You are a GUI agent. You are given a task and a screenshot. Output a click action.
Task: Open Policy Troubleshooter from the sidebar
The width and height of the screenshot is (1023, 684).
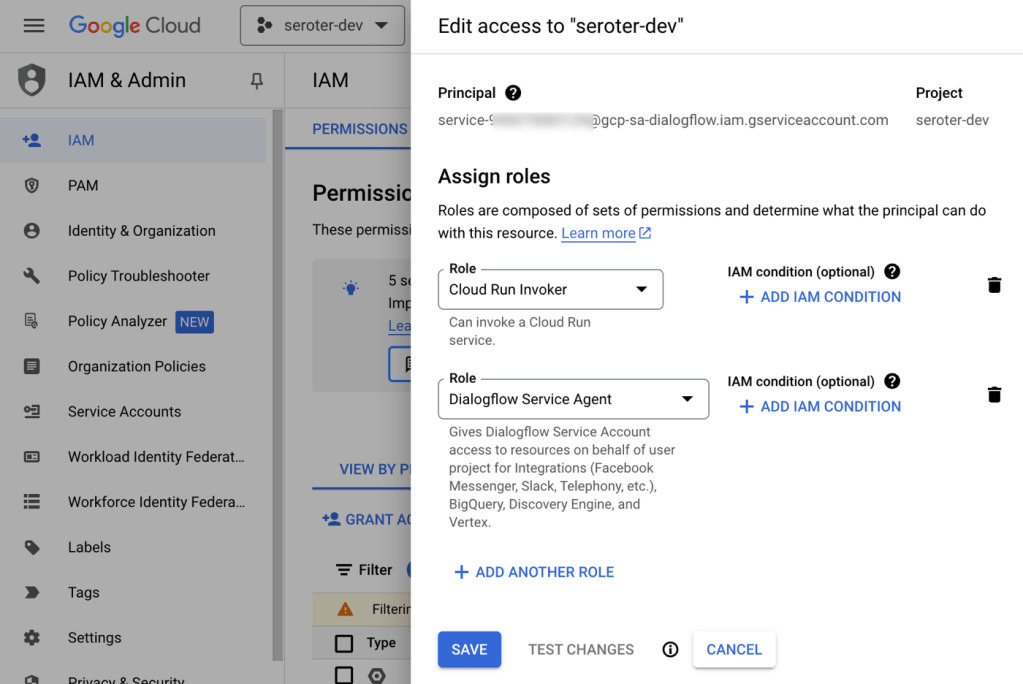[138, 276]
